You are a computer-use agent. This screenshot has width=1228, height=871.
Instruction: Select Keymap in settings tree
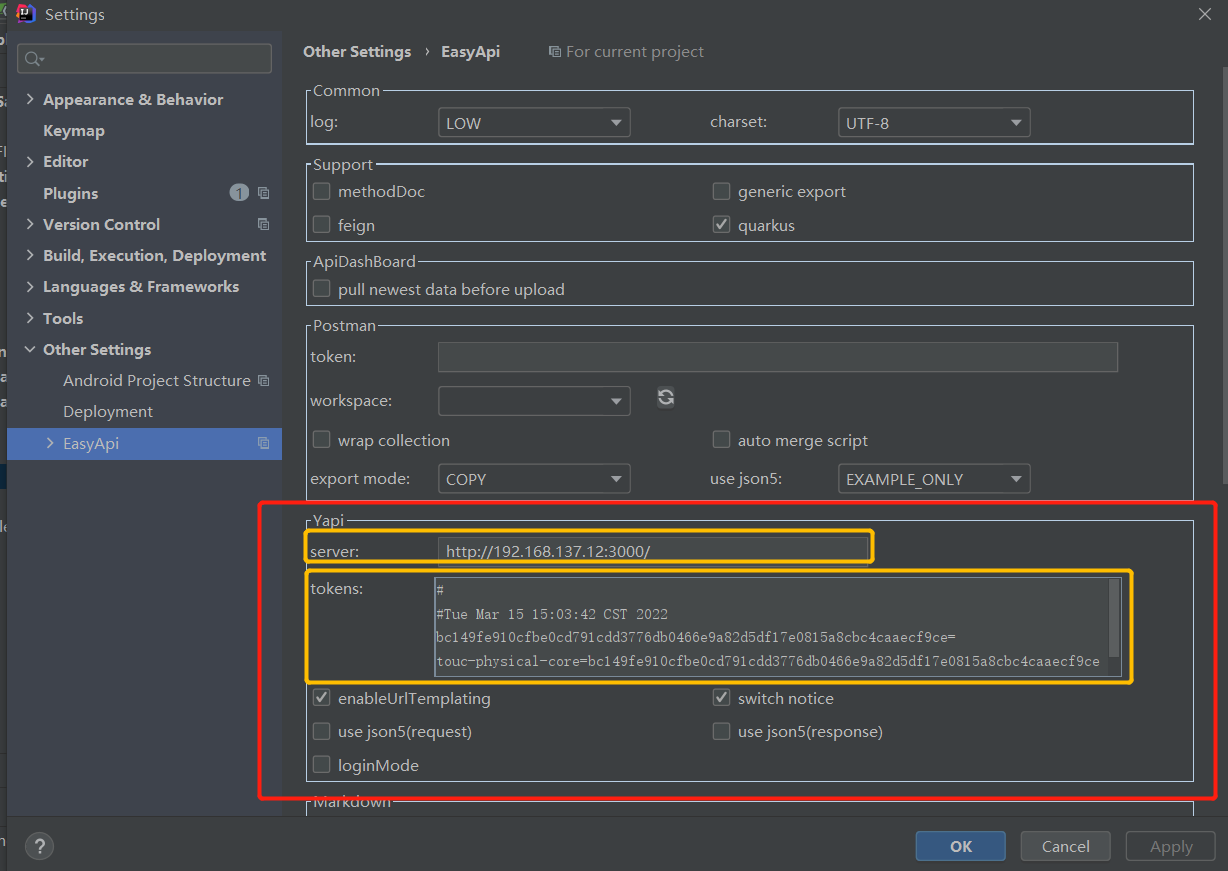pos(74,130)
